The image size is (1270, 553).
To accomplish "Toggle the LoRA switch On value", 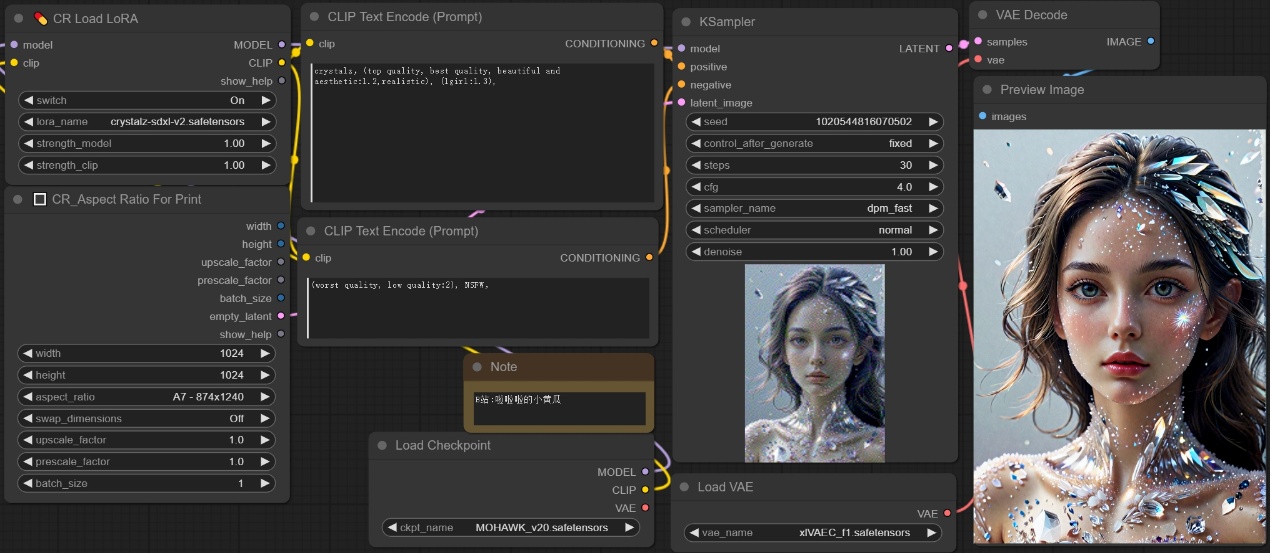I will (147, 100).
